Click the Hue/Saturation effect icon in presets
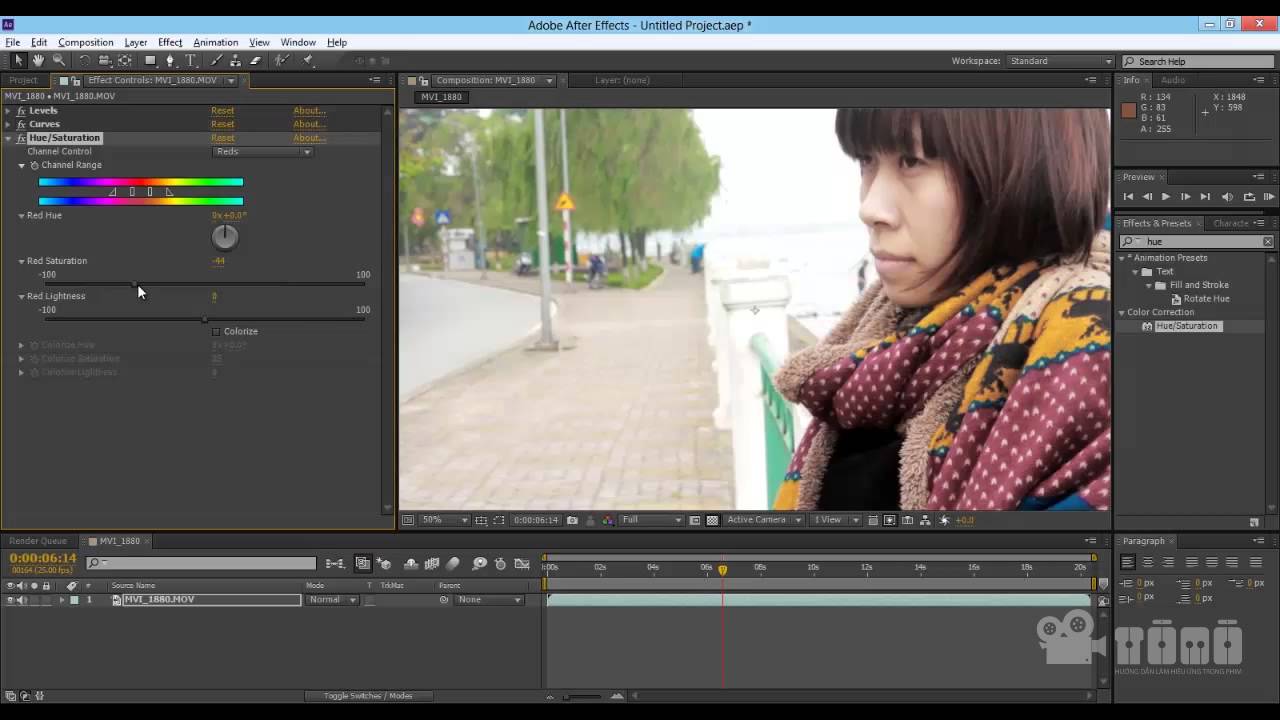Viewport: 1280px width, 720px height. (1147, 326)
